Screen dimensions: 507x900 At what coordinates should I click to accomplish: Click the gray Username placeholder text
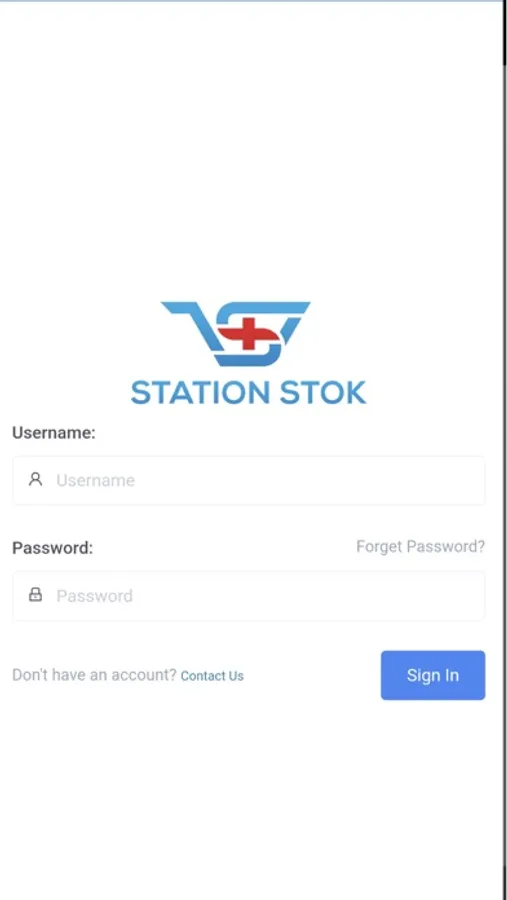pyautogui.click(x=95, y=480)
